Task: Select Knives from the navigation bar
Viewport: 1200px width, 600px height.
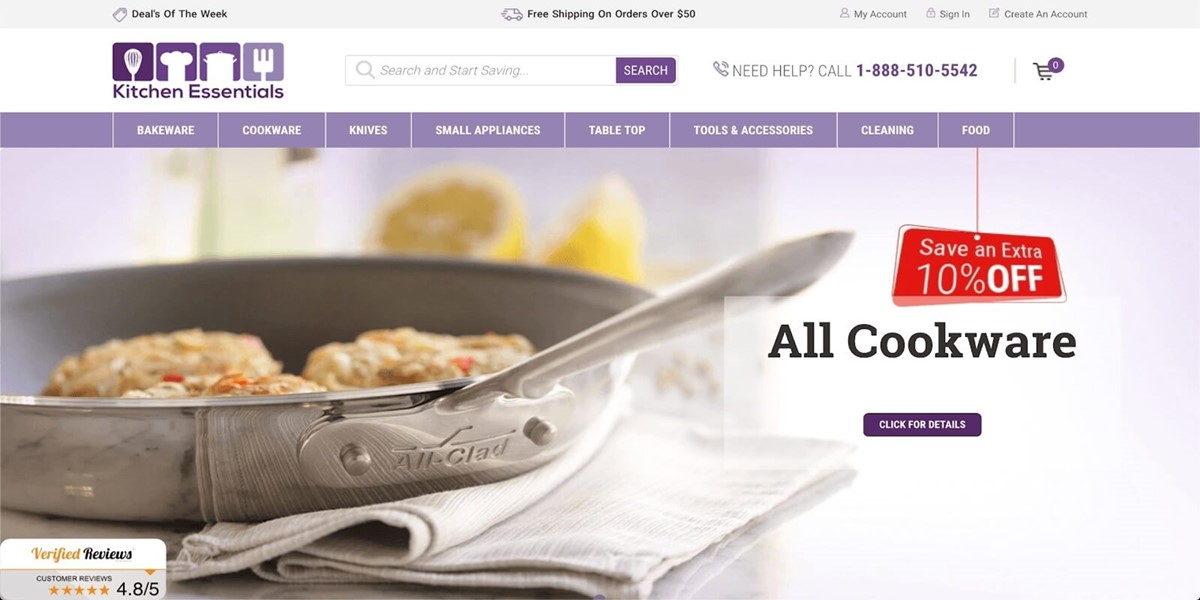Action: click(x=368, y=130)
